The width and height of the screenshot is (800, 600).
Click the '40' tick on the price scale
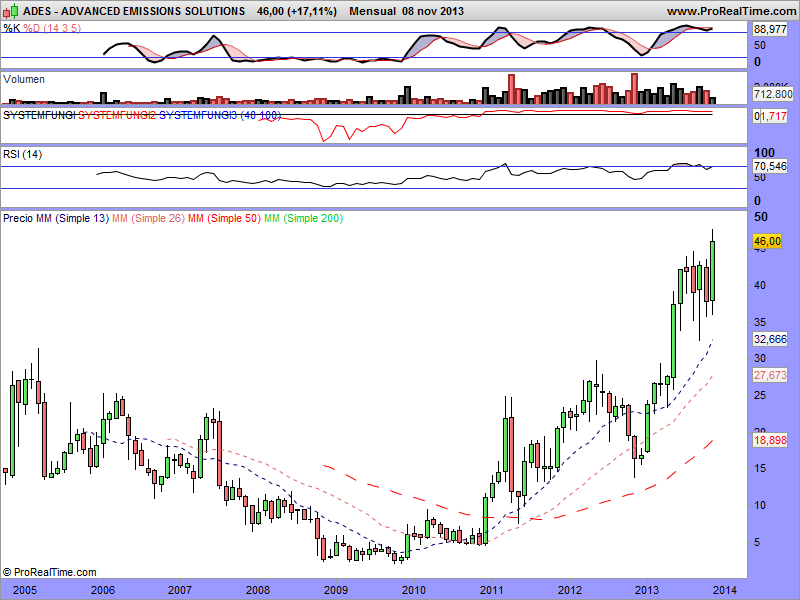[760, 285]
